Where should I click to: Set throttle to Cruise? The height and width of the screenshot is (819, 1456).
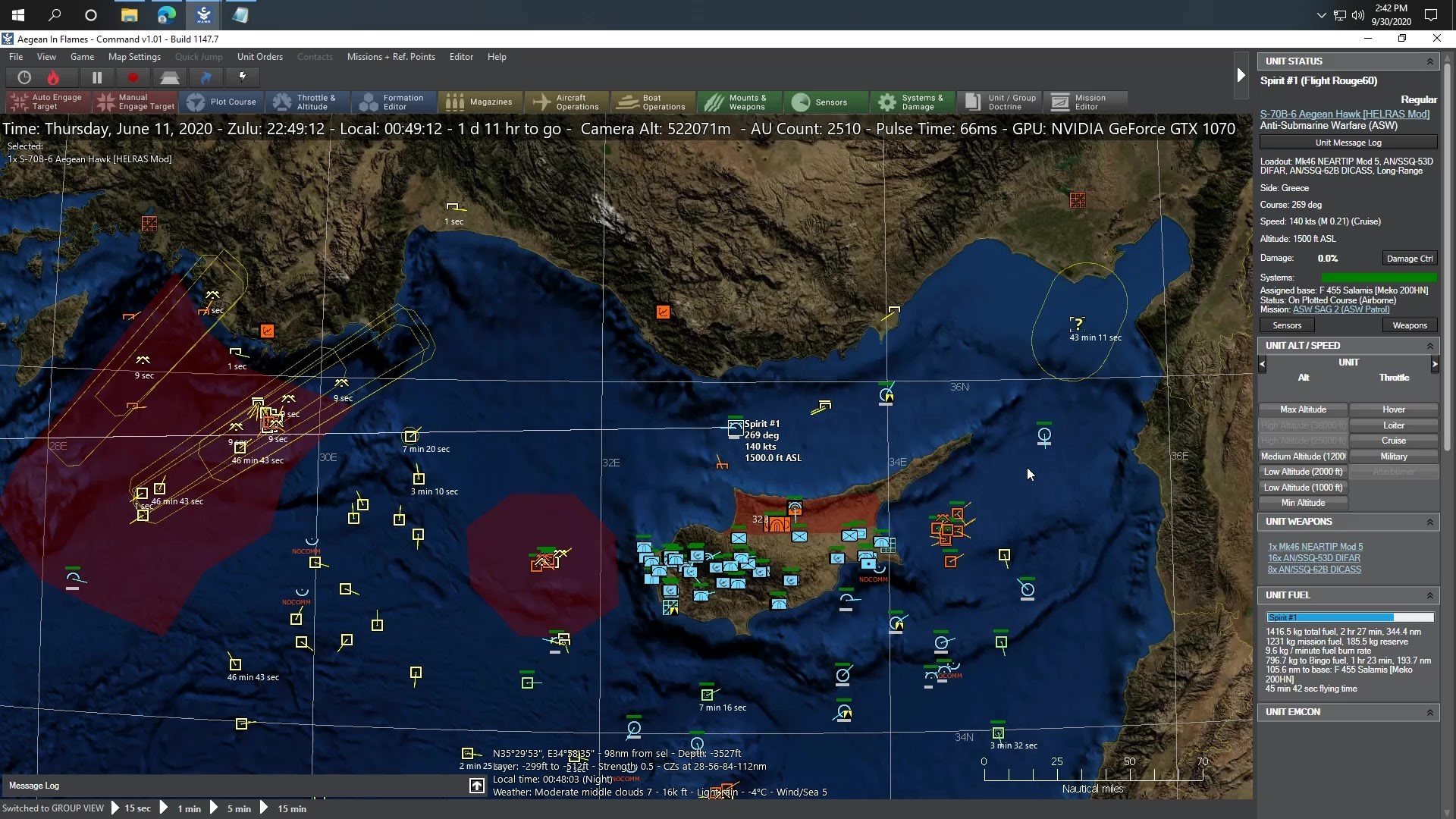[x=1394, y=441]
